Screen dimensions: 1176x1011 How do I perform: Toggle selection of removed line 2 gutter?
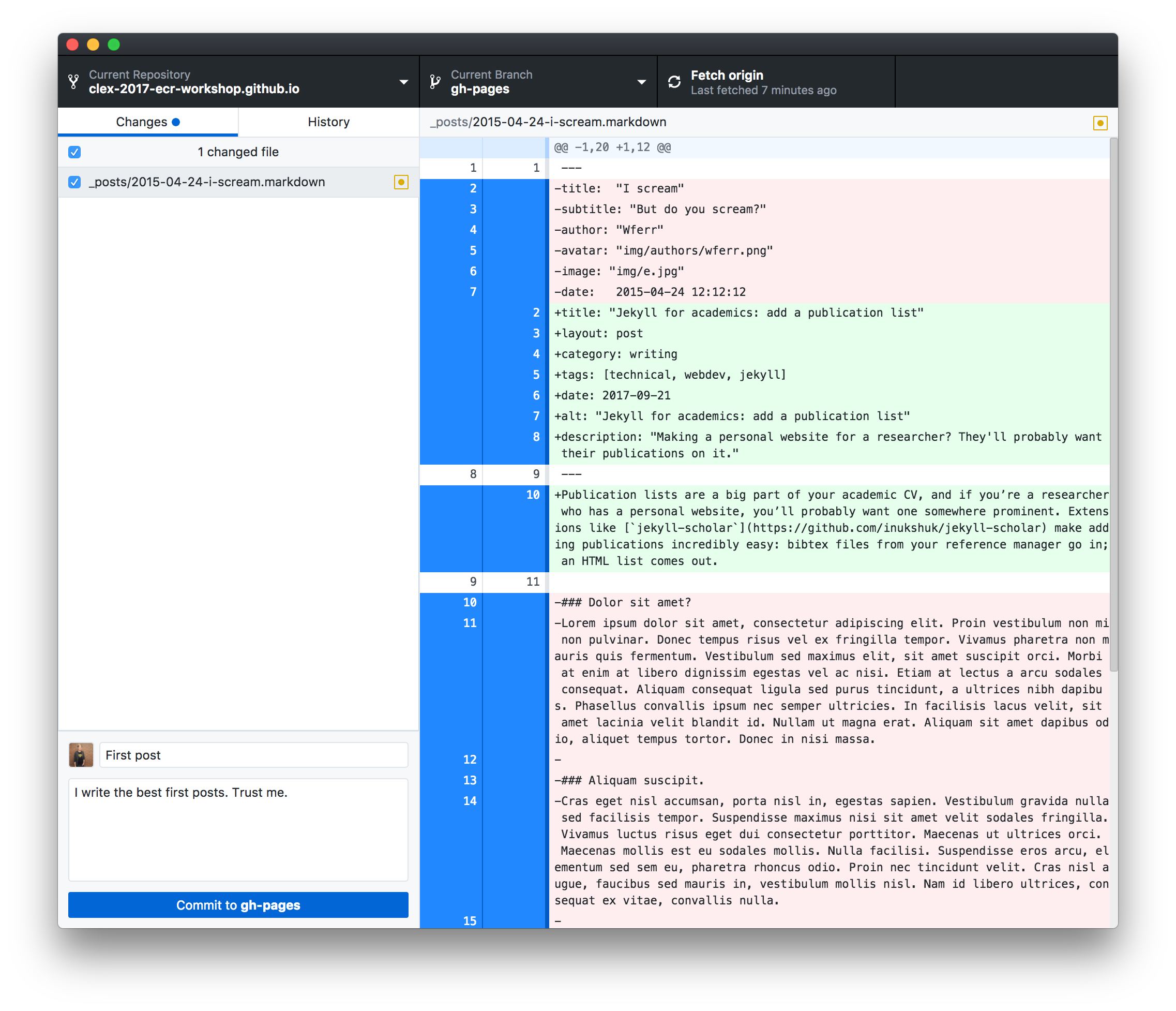pyautogui.click(x=472, y=188)
